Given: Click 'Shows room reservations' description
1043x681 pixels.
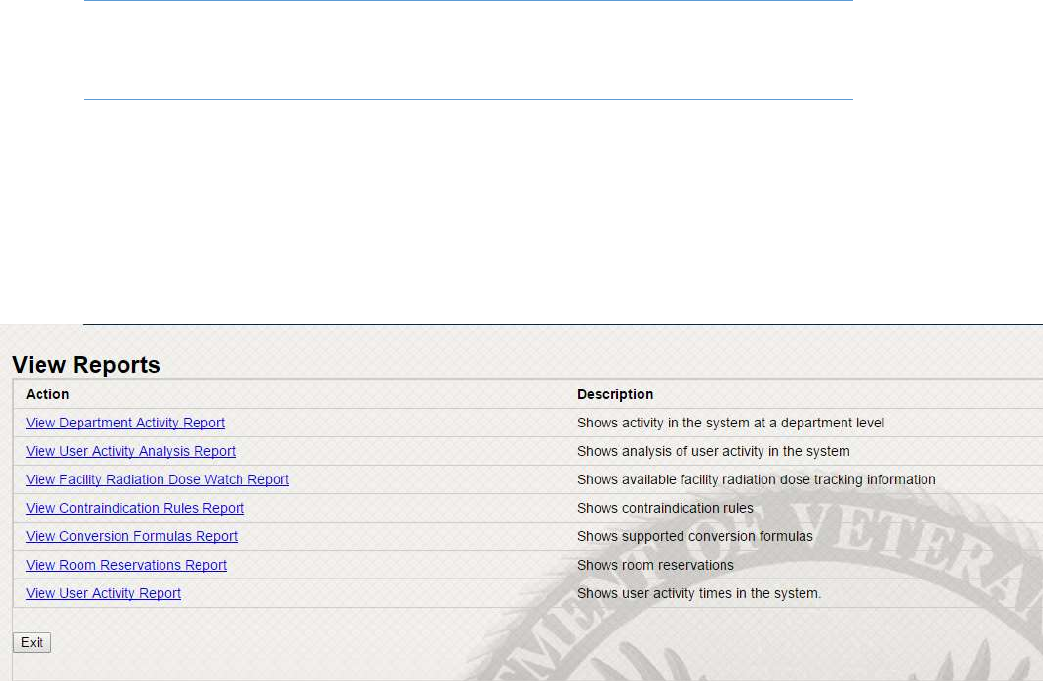Looking at the screenshot, I should point(655,565).
